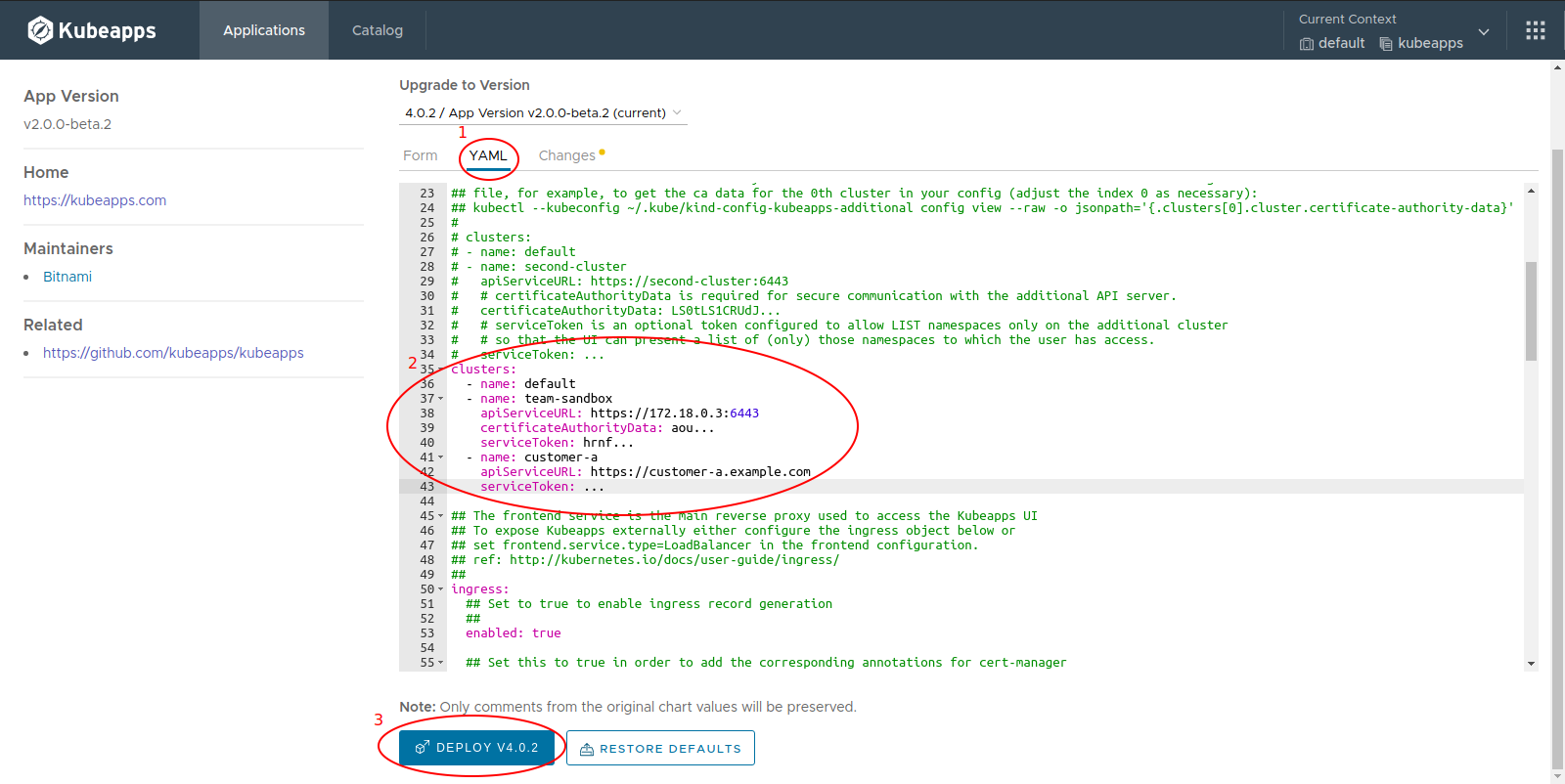
Task: Fold the ingress section at line 50
Action: coord(441,589)
